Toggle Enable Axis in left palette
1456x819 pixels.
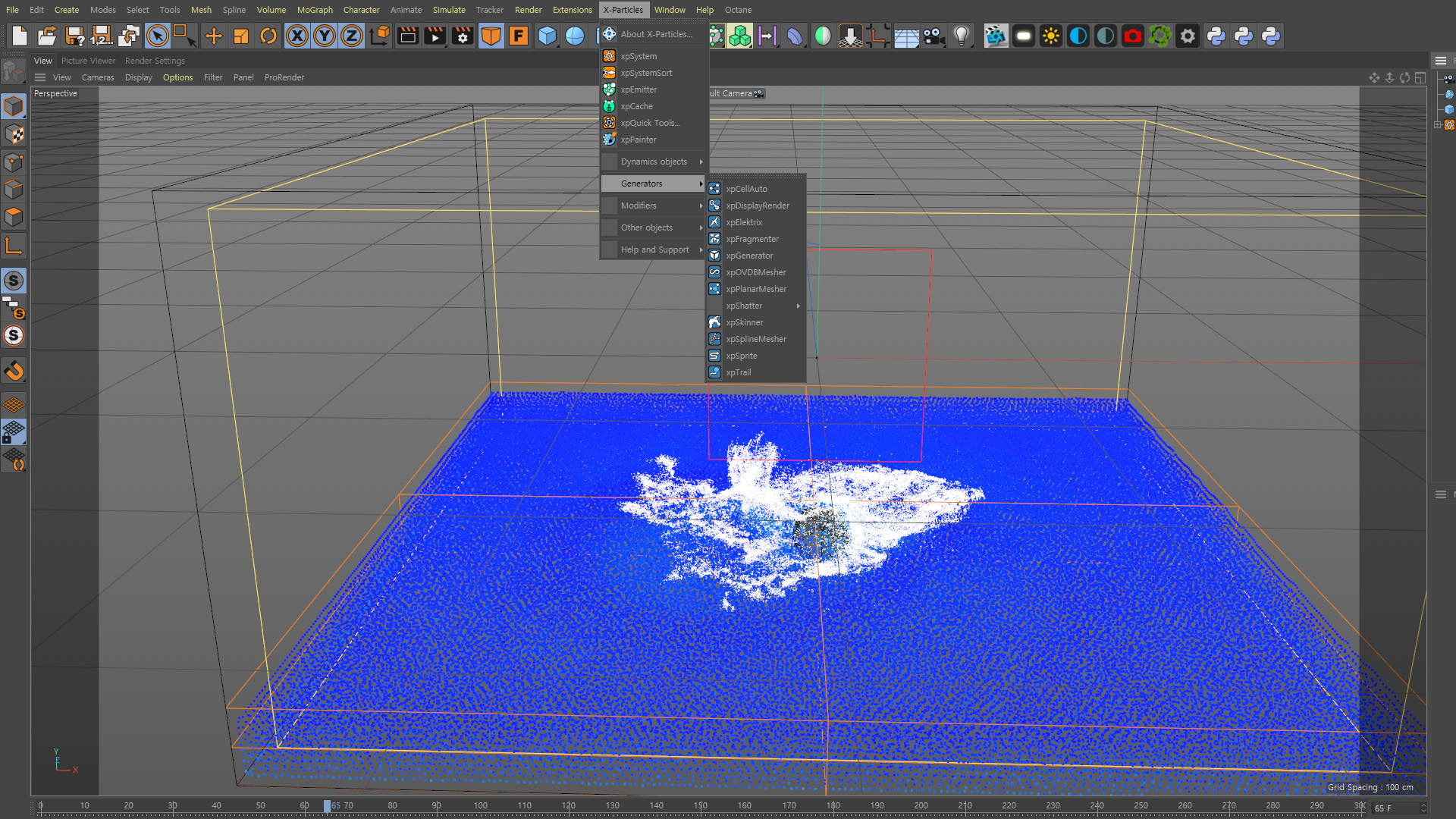(x=14, y=245)
